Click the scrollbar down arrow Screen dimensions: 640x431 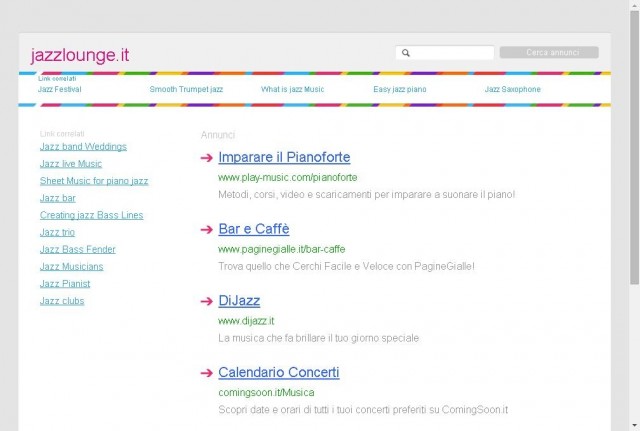(634, 426)
